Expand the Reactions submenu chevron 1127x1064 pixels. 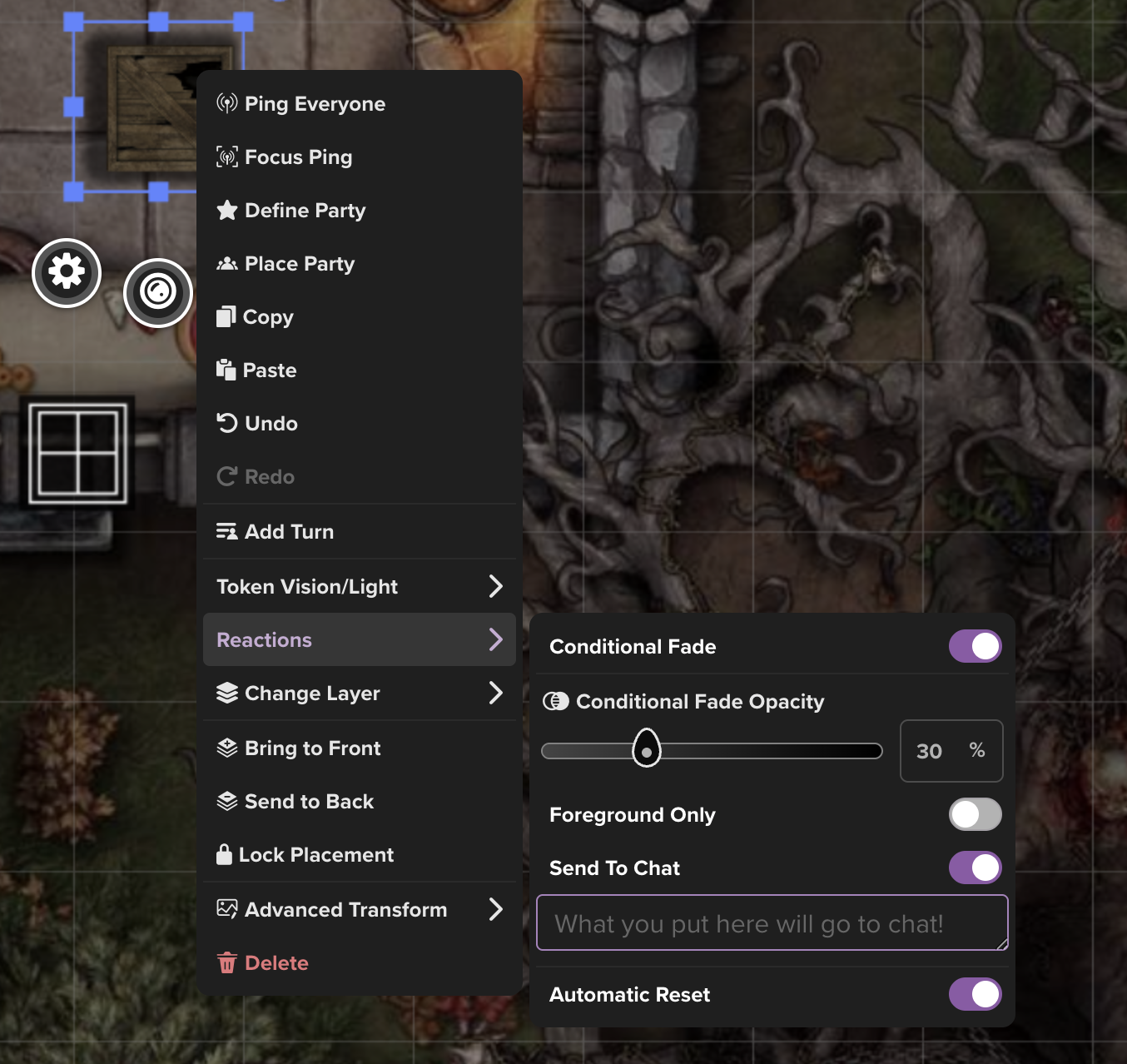pos(495,639)
